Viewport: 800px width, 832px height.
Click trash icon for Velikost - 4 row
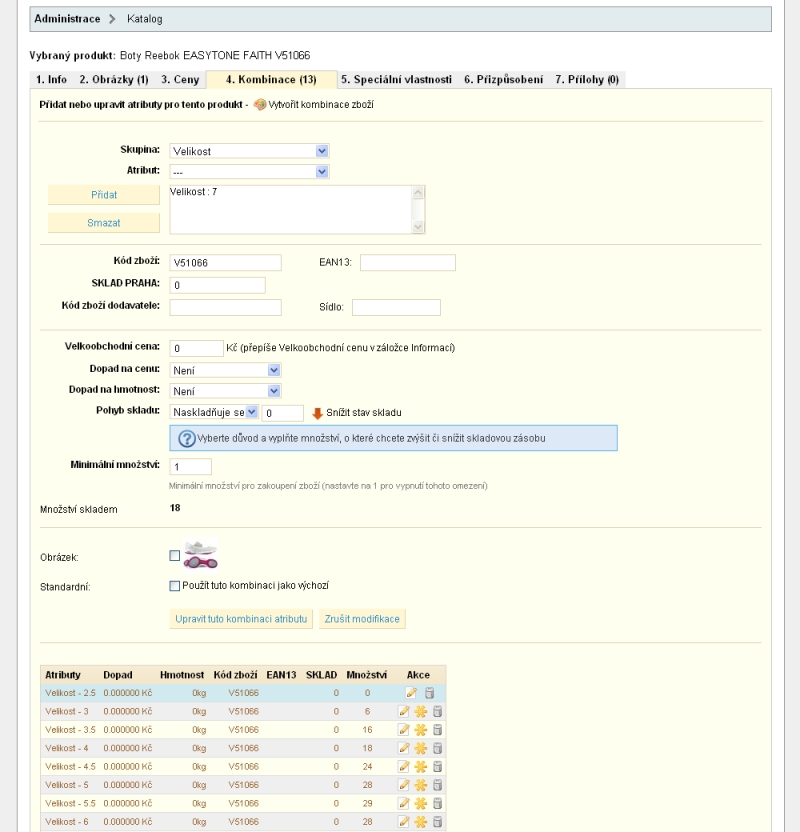(x=437, y=748)
